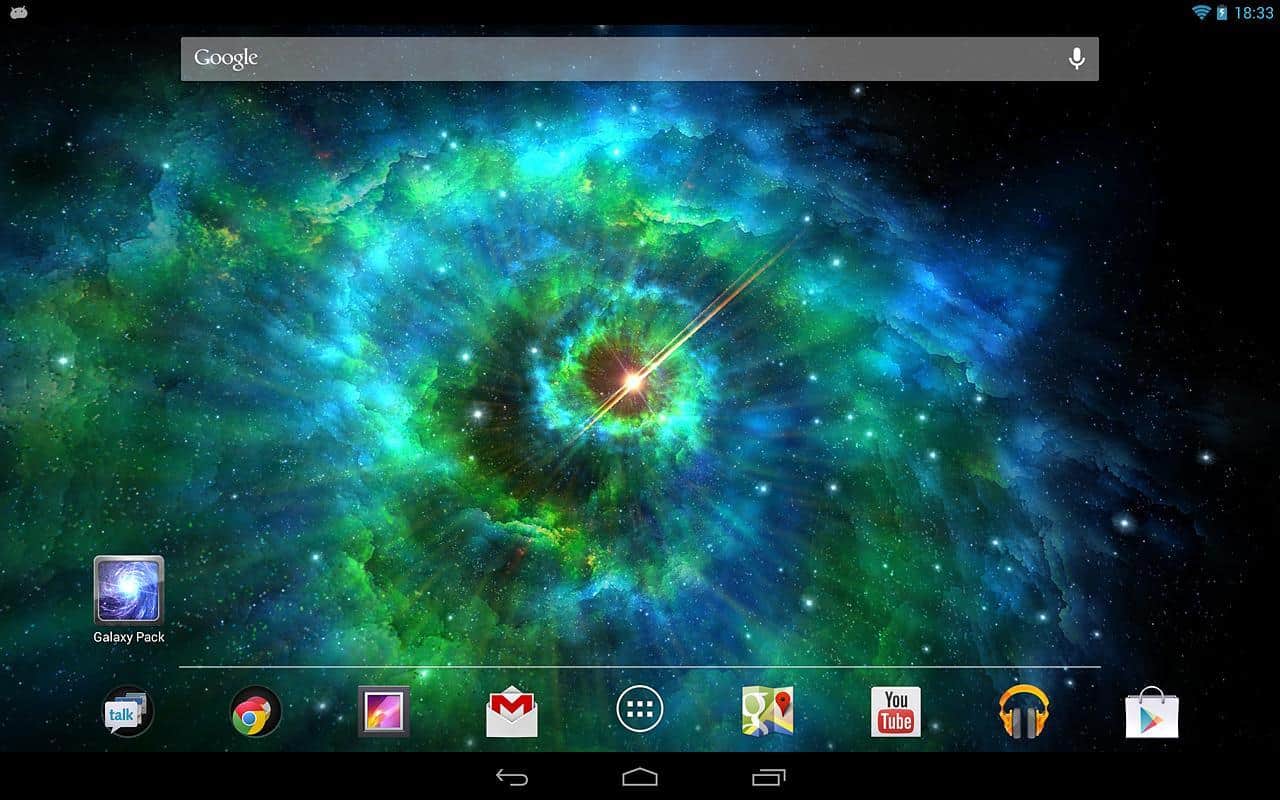Screen dimensions: 1280x800
Task: Tap the Wi-Fi status icon
Action: [x=1200, y=13]
